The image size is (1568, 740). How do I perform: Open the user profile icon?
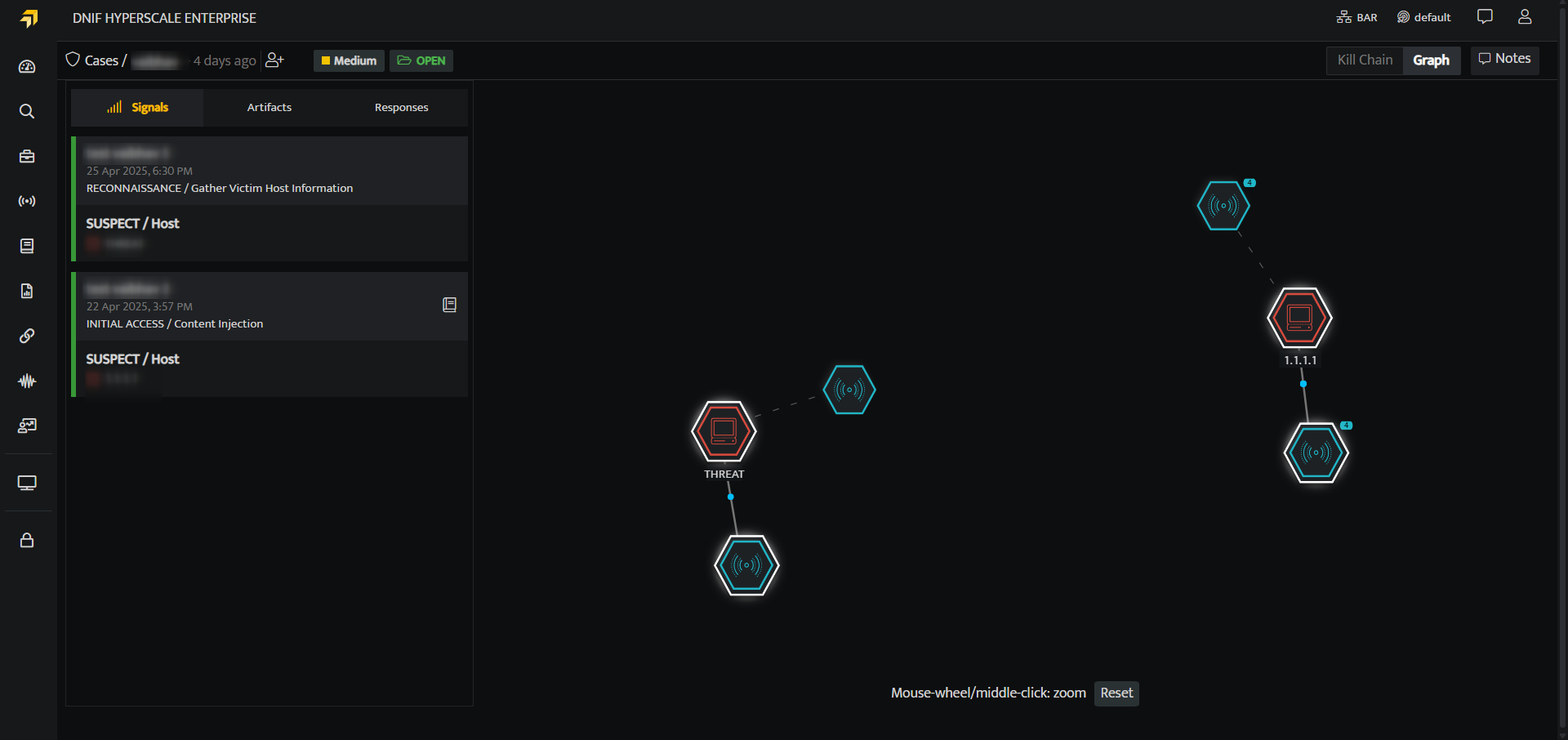pos(1525,16)
